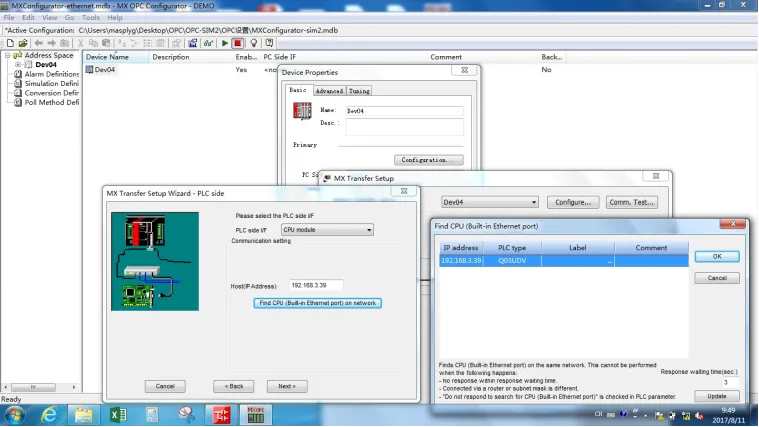Open the Edit menu
This screenshot has width=759, height=427.
[28, 17]
